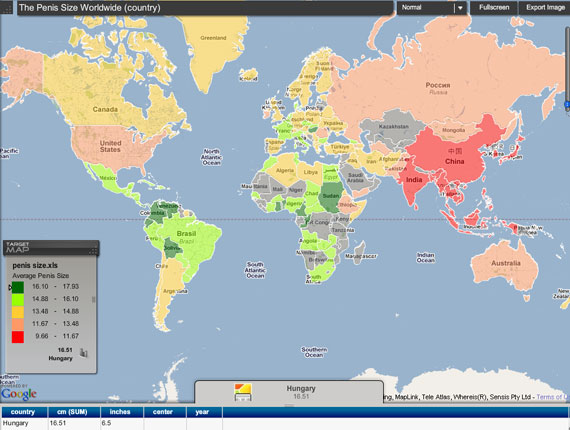The height and width of the screenshot is (430, 570).
Task: Select the red 9.66–11.67 legend swatch
Action: tap(18, 337)
